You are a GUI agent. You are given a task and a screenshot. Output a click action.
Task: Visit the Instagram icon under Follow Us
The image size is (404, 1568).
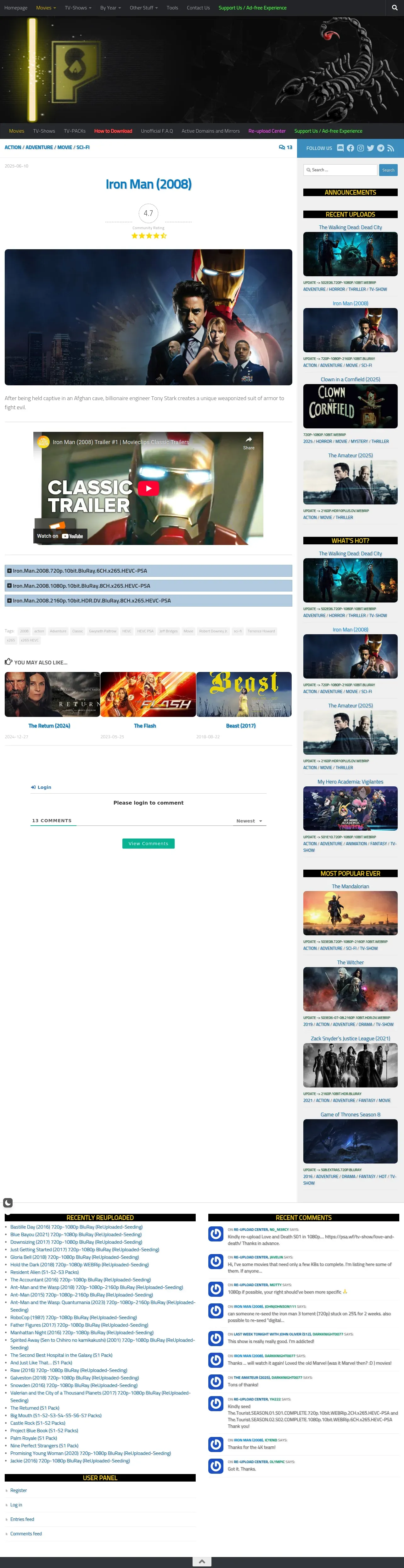pos(361,148)
